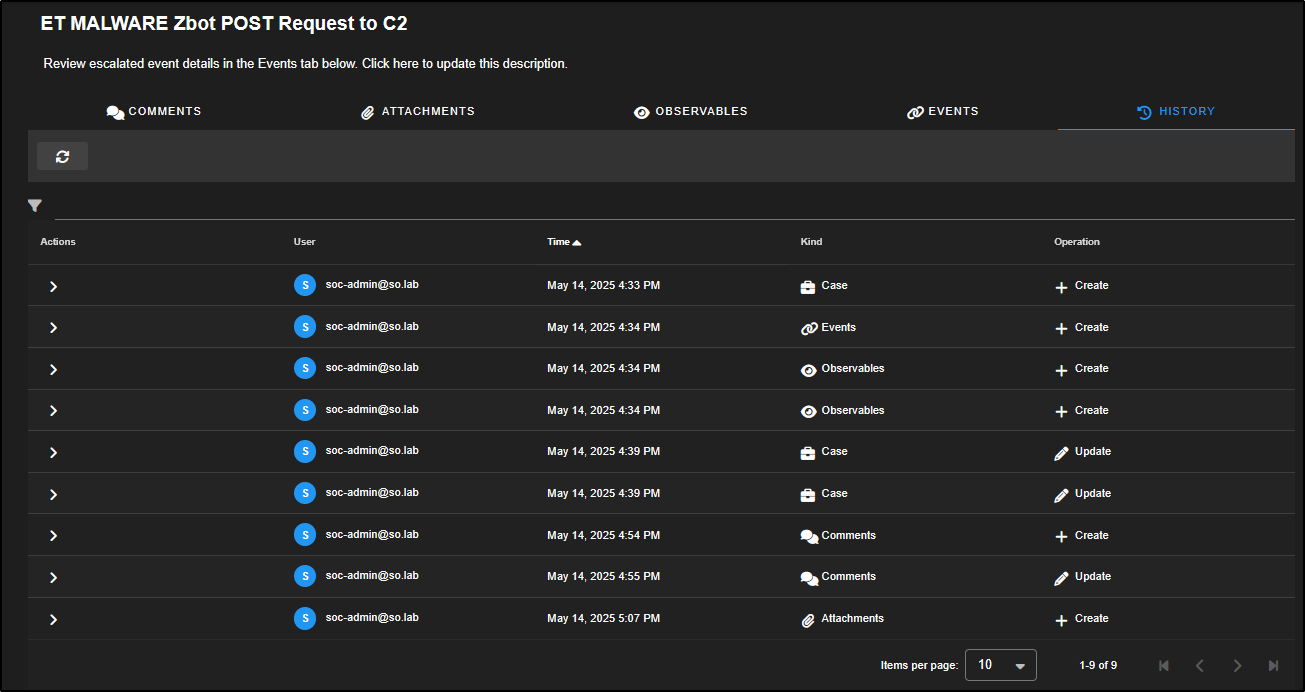
Task: Switch to the Comments tab
Action: coord(154,112)
